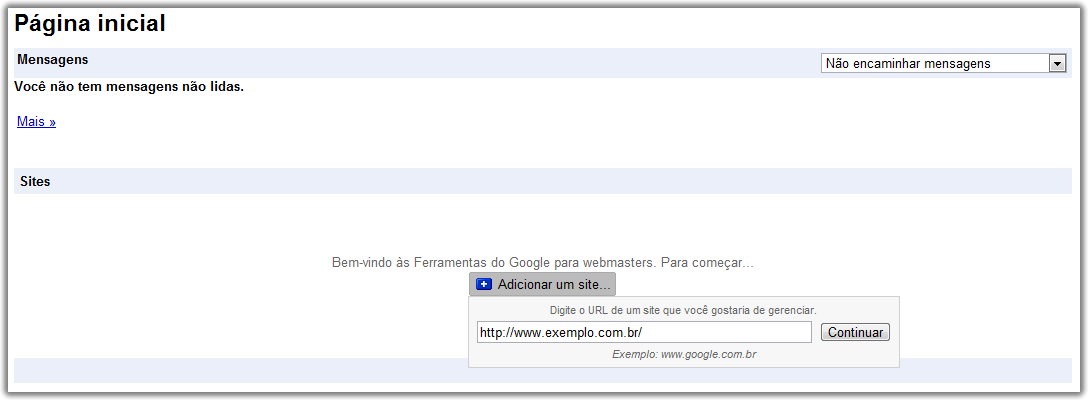Click the empty blue footer bar
Viewport: 1088px width, 400px height.
point(240,370)
